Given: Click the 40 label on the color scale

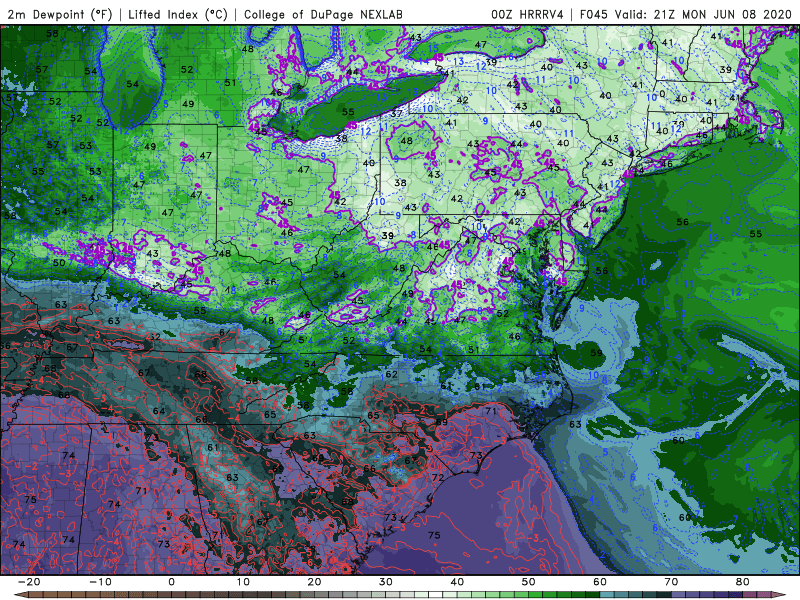Looking at the screenshot, I should pos(457,582).
